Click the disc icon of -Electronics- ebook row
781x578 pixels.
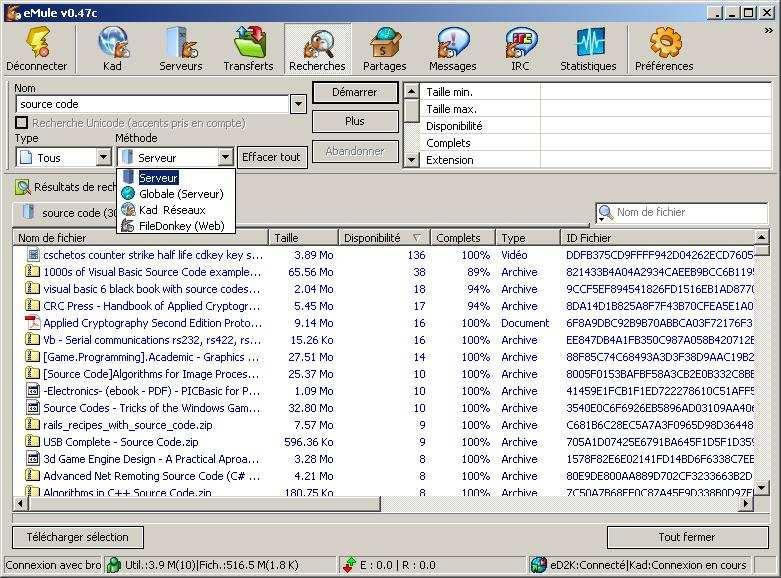[33, 391]
